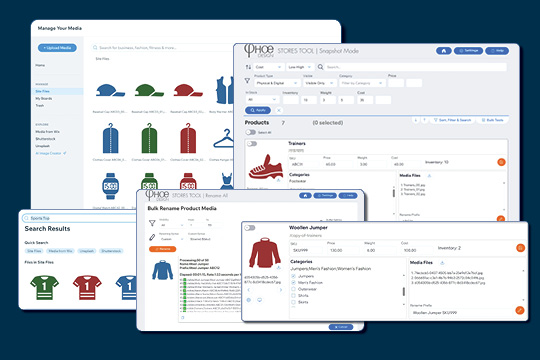
Task: Toggle the Trainers product select switch
Action: point(252,144)
